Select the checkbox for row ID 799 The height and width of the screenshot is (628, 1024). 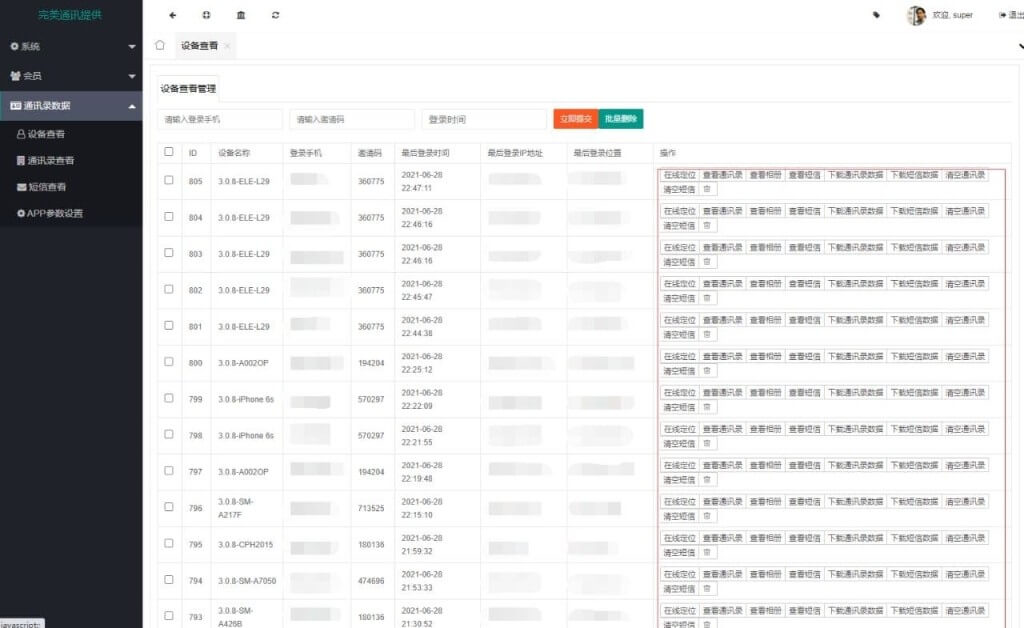pyautogui.click(x=169, y=398)
